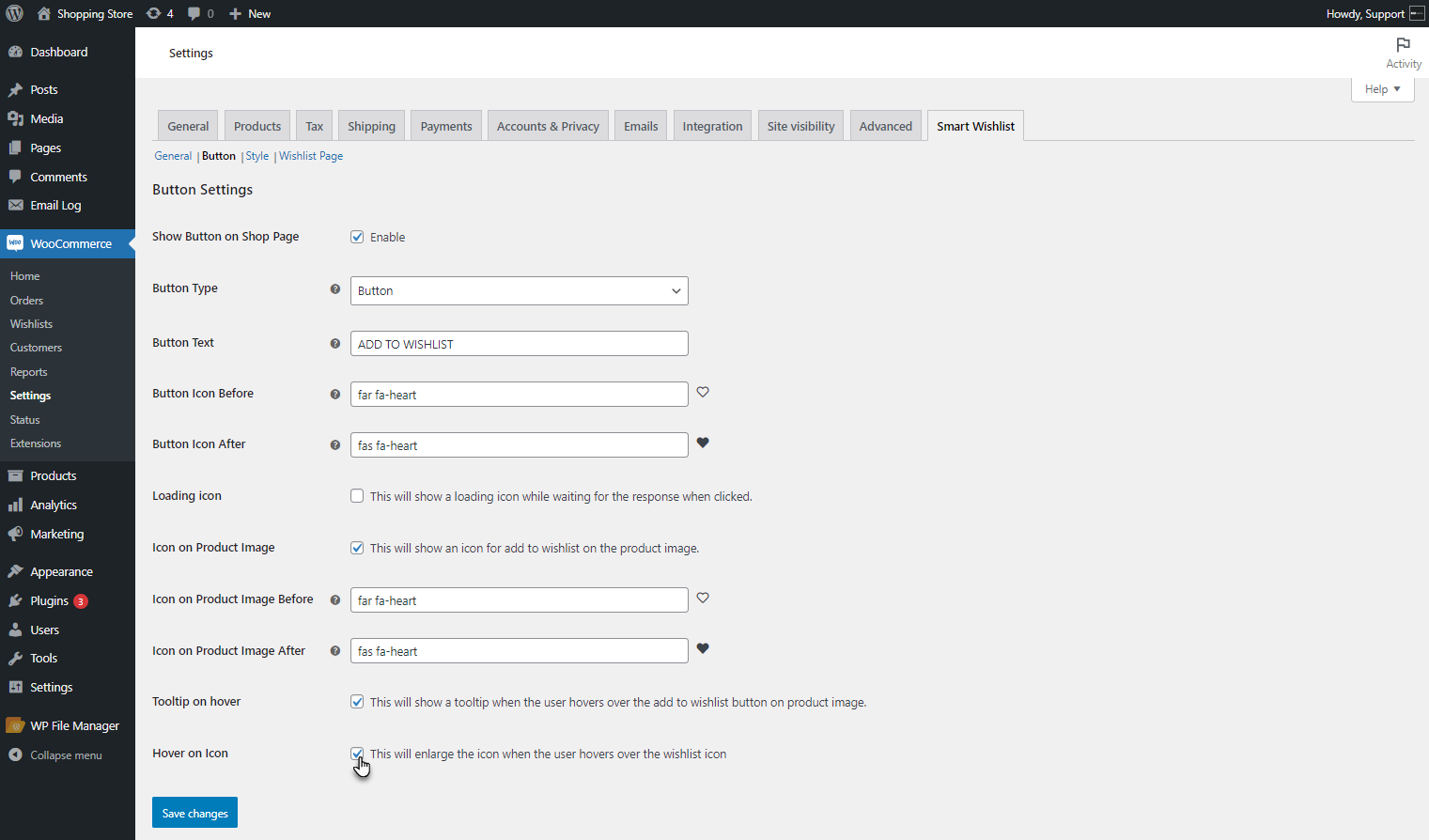Open Orders in WooCommerce submenu
The image size is (1429, 840).
click(26, 300)
